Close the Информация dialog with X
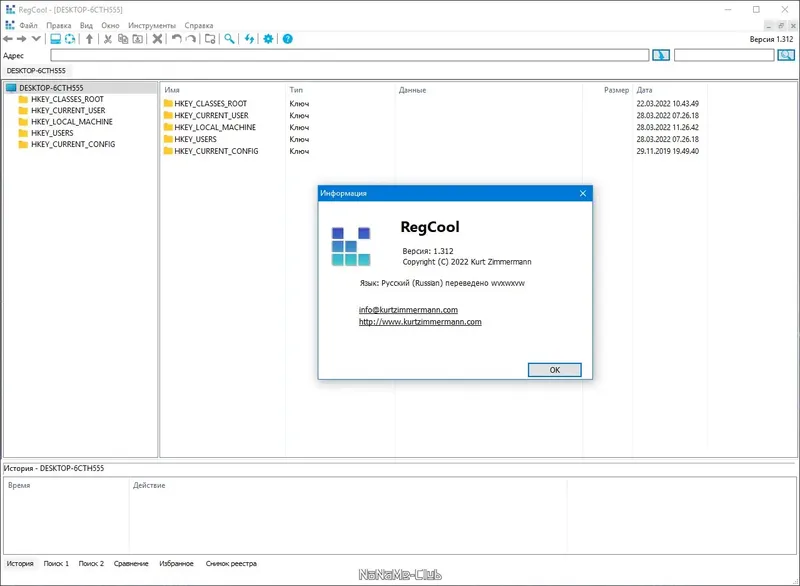 coord(583,193)
